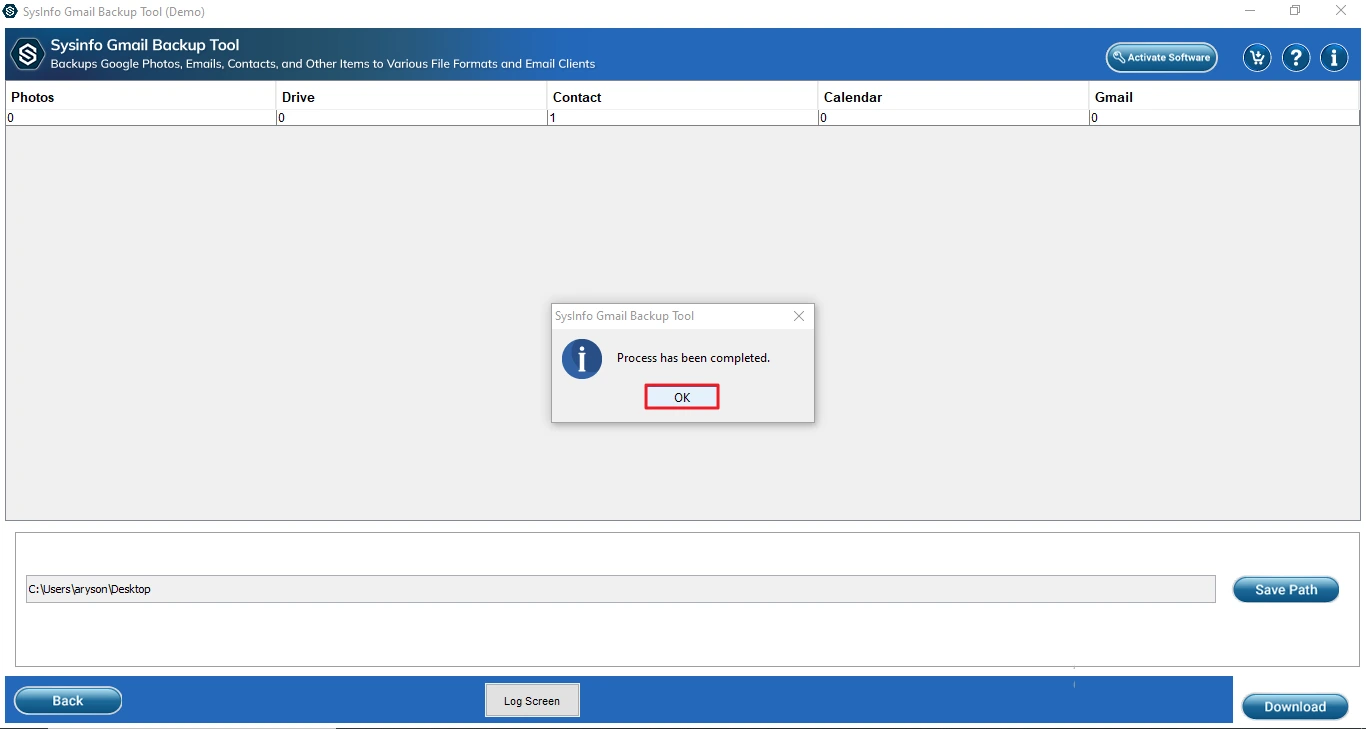This screenshot has height=729, width=1366.
Task: Close the SysInfo Gmail Backup Tool dialog
Action: tap(798, 316)
